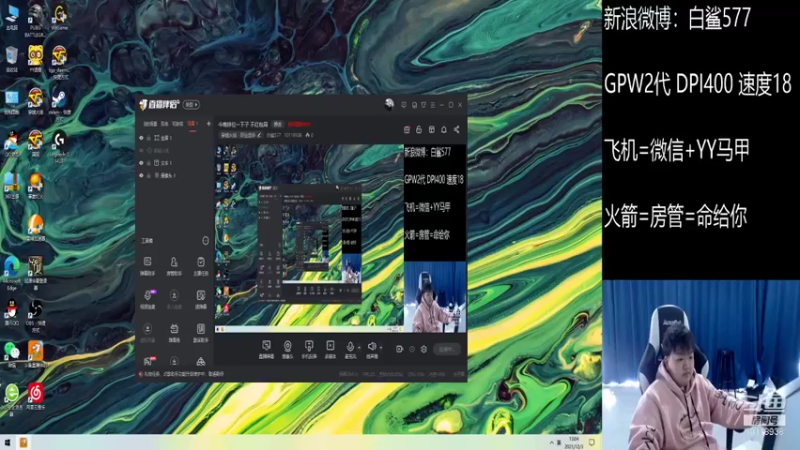Lock the 全屏 1 source
The width and height of the screenshot is (800, 450).
(x=149, y=138)
